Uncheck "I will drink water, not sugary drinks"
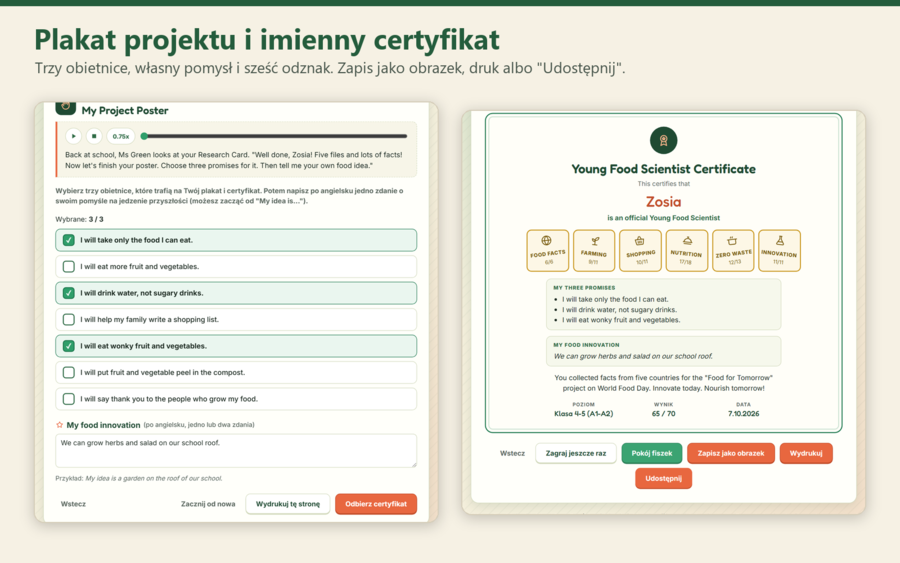This screenshot has width=900, height=563. click(x=236, y=293)
